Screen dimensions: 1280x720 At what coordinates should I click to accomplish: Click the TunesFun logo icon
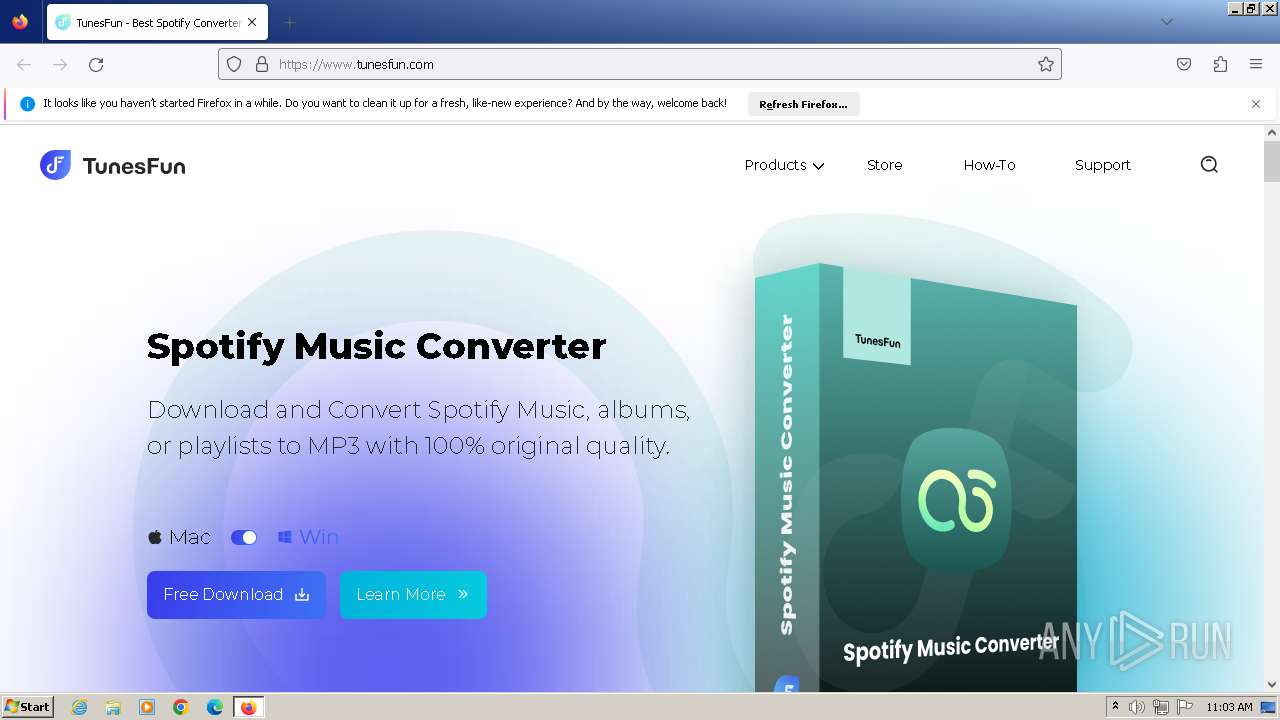click(x=55, y=165)
